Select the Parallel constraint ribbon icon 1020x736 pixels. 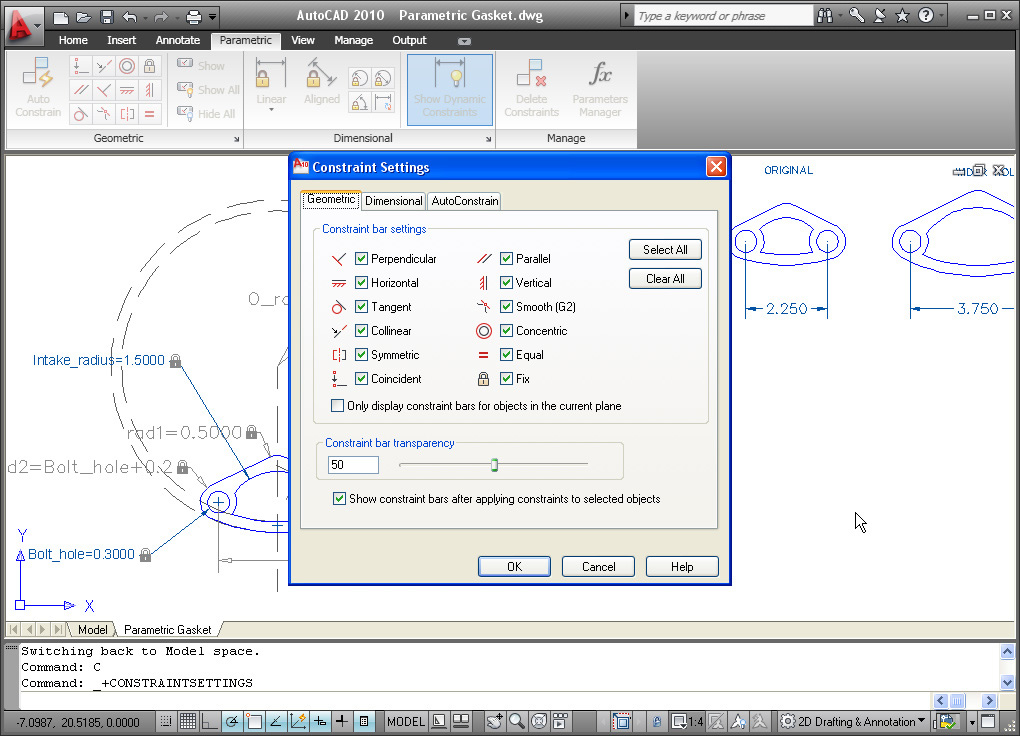click(80, 90)
